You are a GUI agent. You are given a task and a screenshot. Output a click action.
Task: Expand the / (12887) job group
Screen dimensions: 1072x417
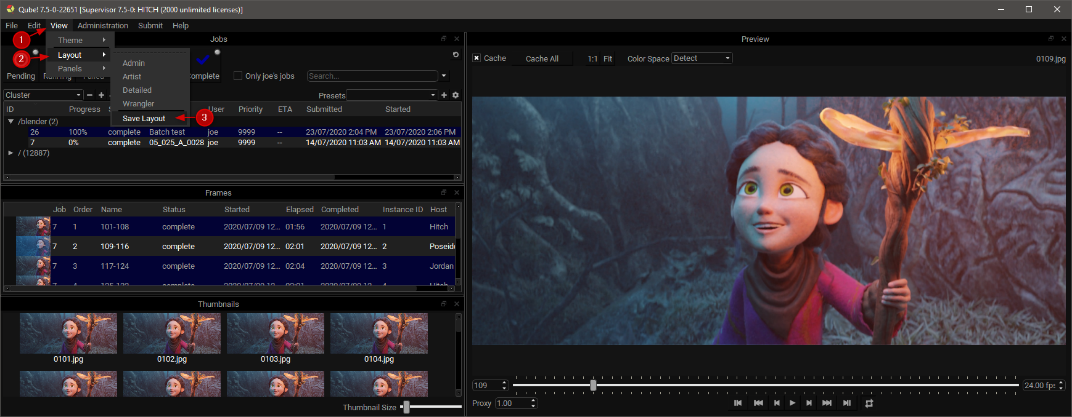pyautogui.click(x=10, y=153)
